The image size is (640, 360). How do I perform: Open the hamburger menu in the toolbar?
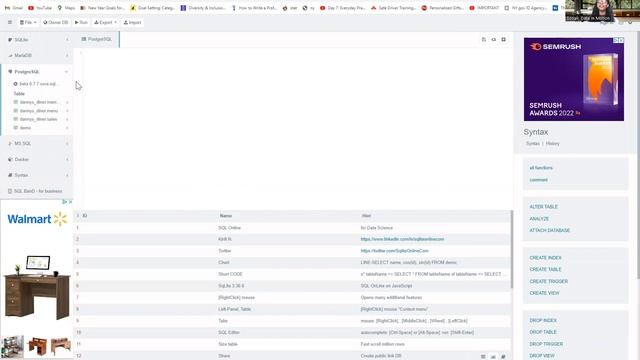point(10,22)
